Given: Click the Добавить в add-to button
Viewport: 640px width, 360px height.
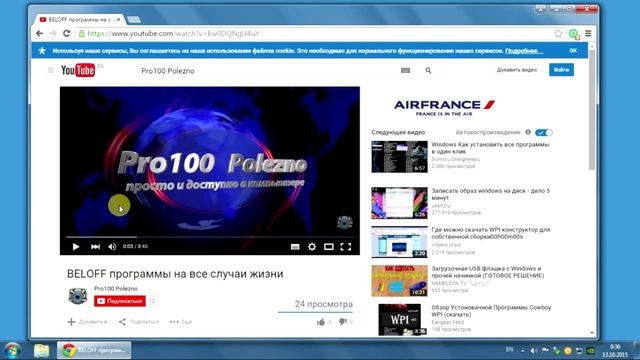Looking at the screenshot, I should point(87,322).
